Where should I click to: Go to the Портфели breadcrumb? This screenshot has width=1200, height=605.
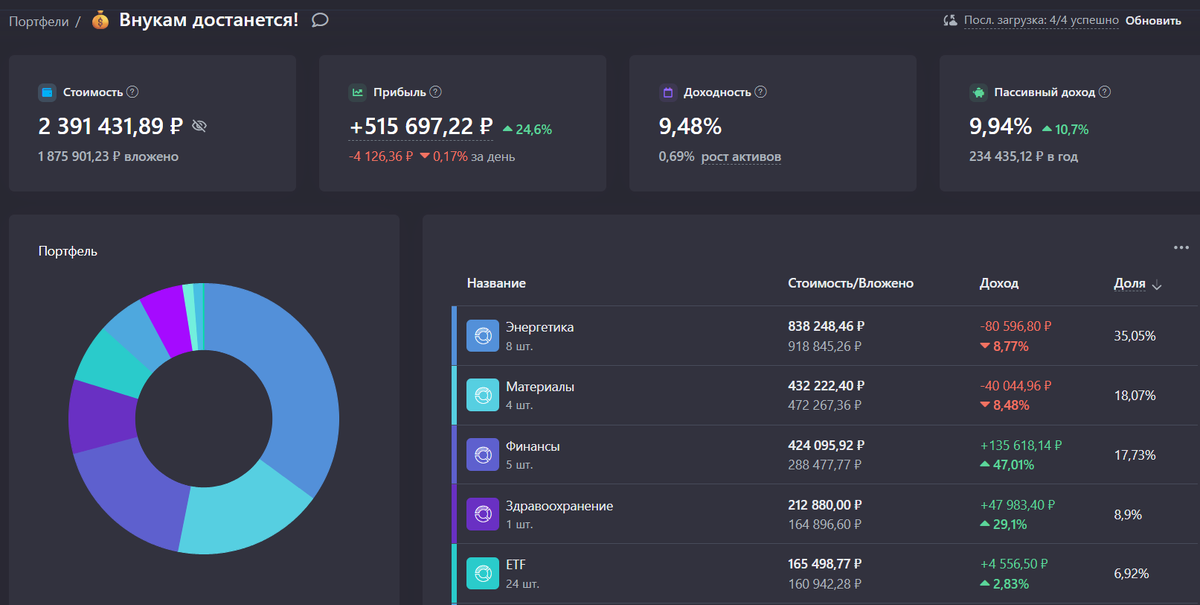tap(39, 20)
